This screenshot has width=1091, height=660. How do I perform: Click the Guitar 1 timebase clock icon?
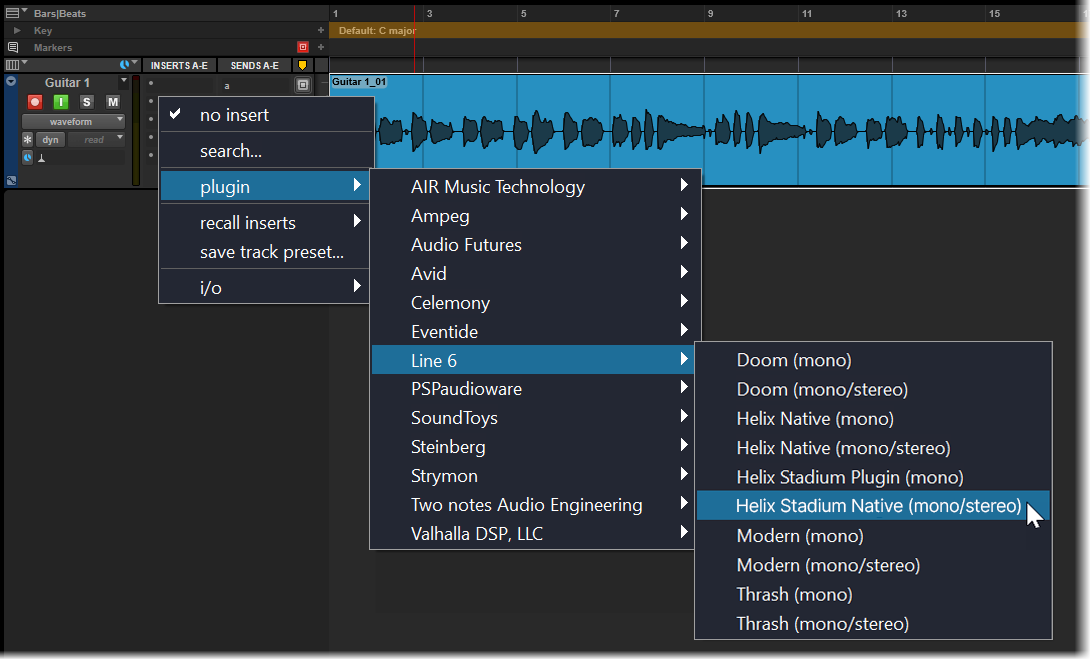[28, 158]
